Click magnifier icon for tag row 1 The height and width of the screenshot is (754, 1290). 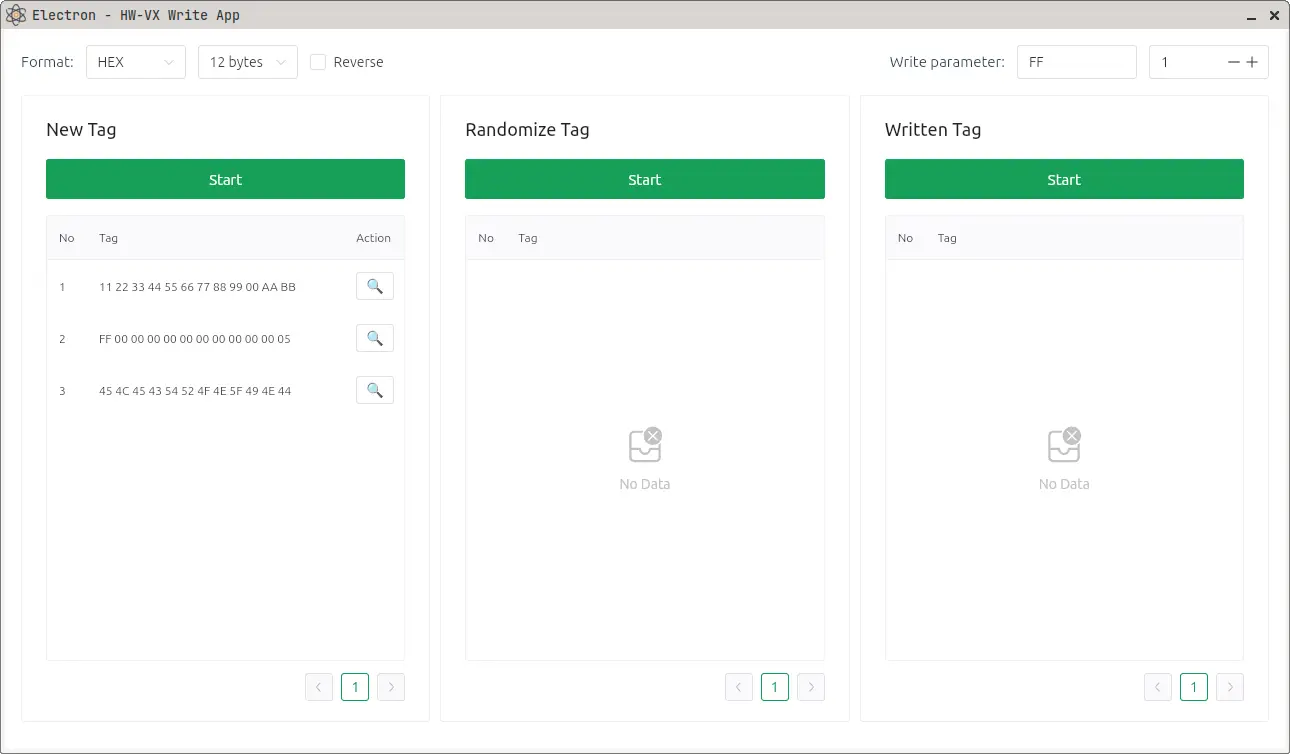pyautogui.click(x=375, y=286)
